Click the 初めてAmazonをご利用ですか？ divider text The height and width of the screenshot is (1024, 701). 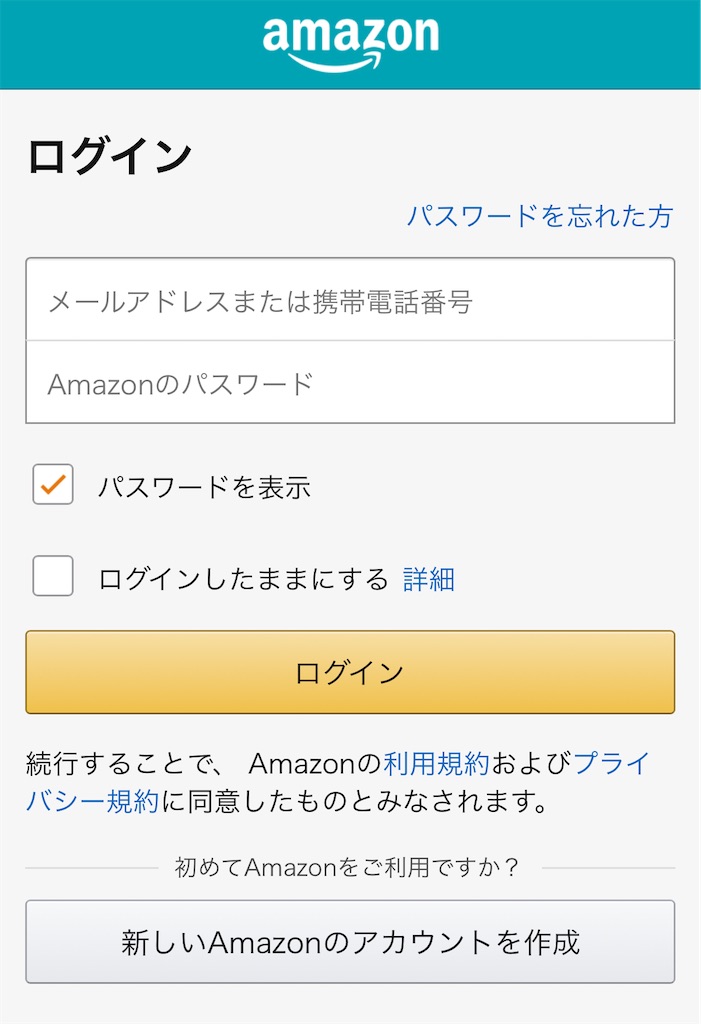coord(346,867)
